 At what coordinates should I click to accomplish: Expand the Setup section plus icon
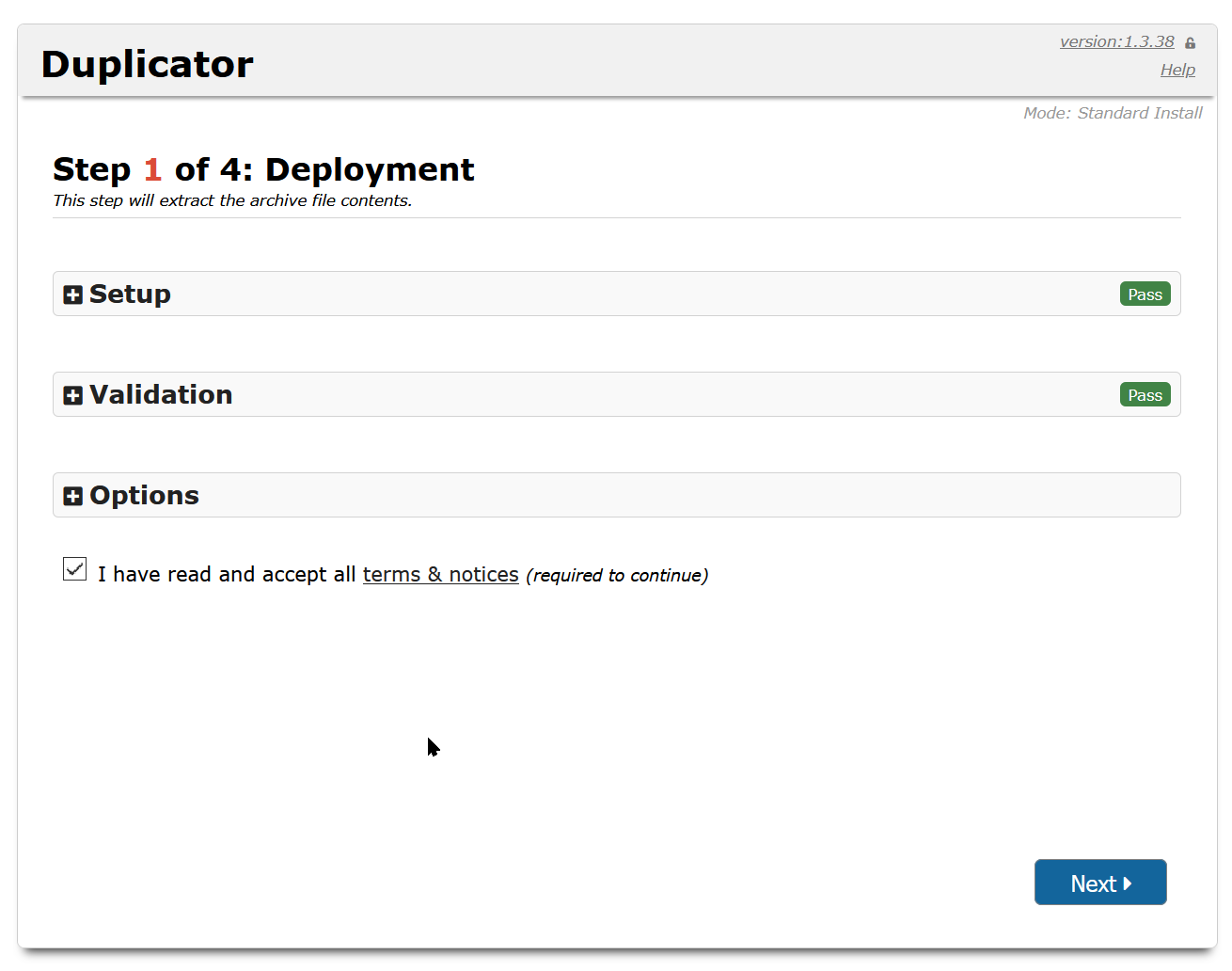[73, 294]
